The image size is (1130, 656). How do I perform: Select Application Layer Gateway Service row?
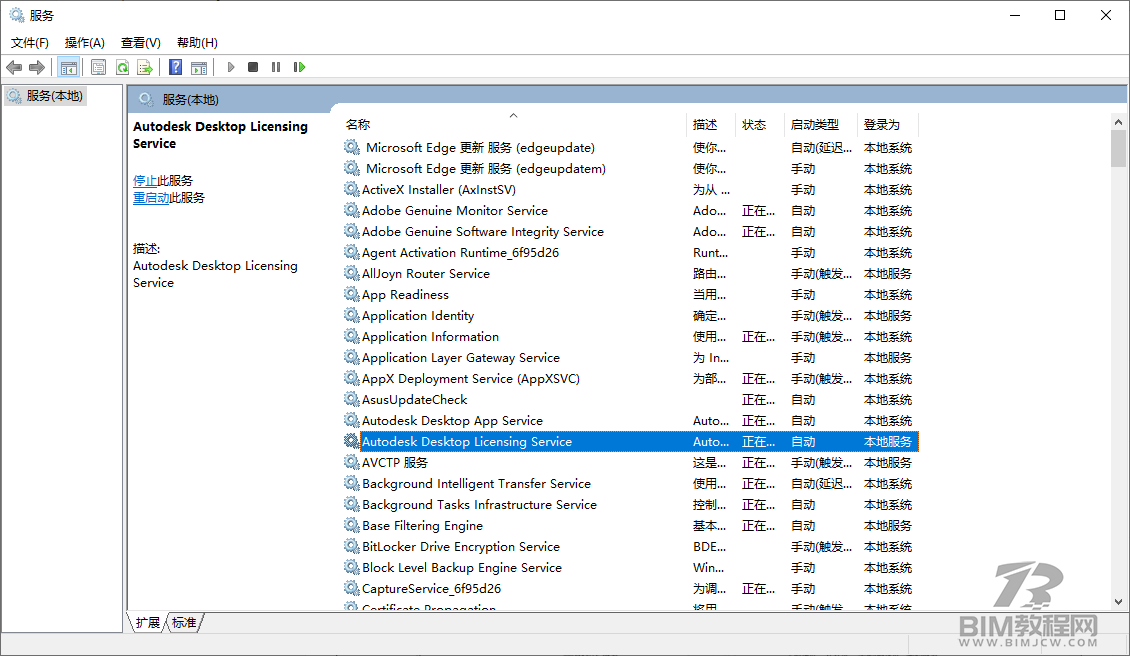(631, 358)
